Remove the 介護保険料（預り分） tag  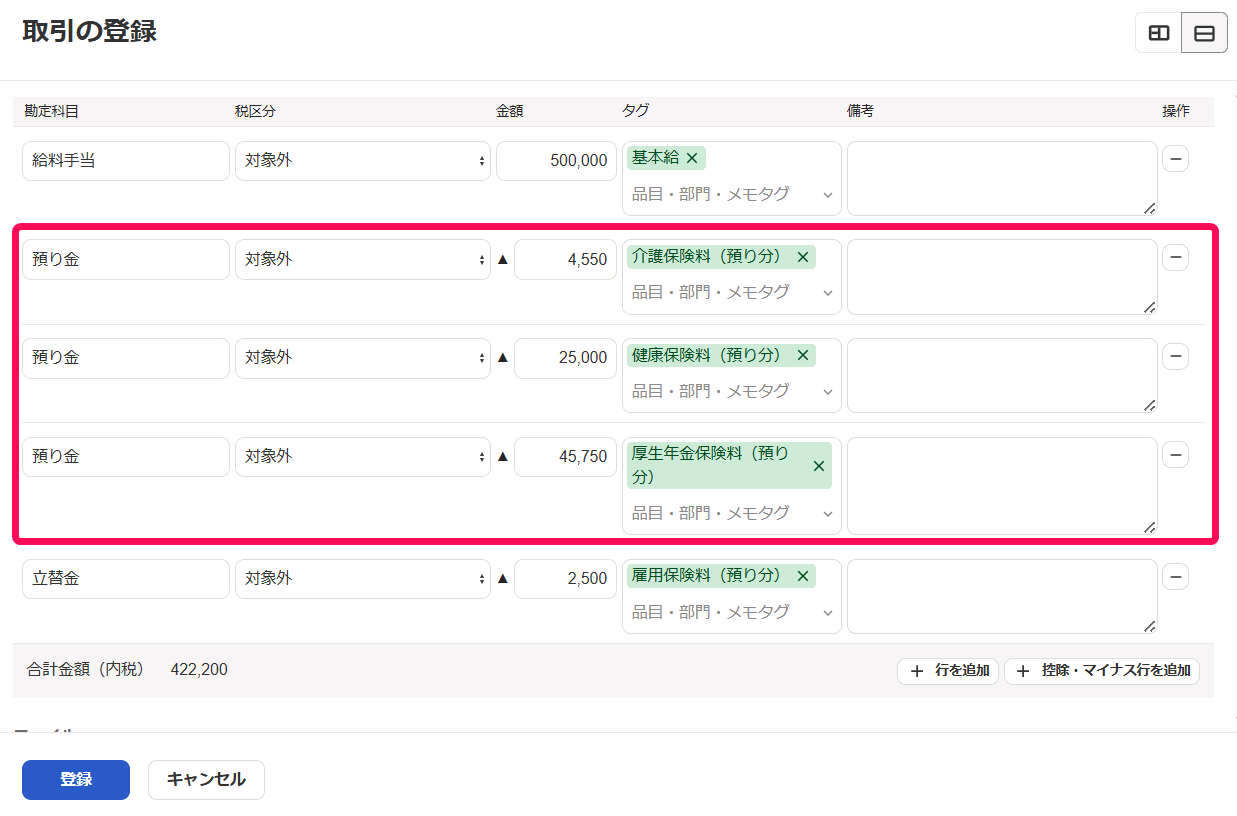pyautogui.click(x=802, y=257)
